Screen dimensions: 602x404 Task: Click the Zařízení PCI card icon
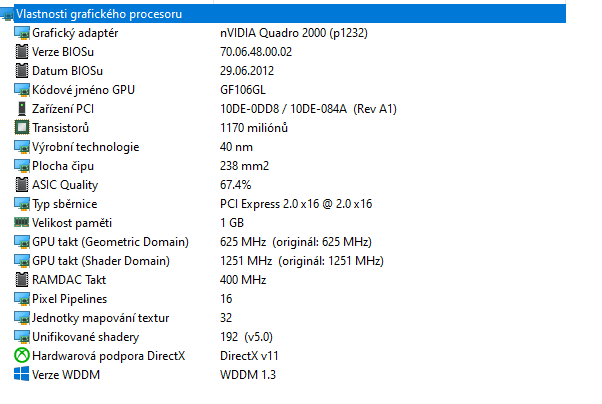click(21, 109)
